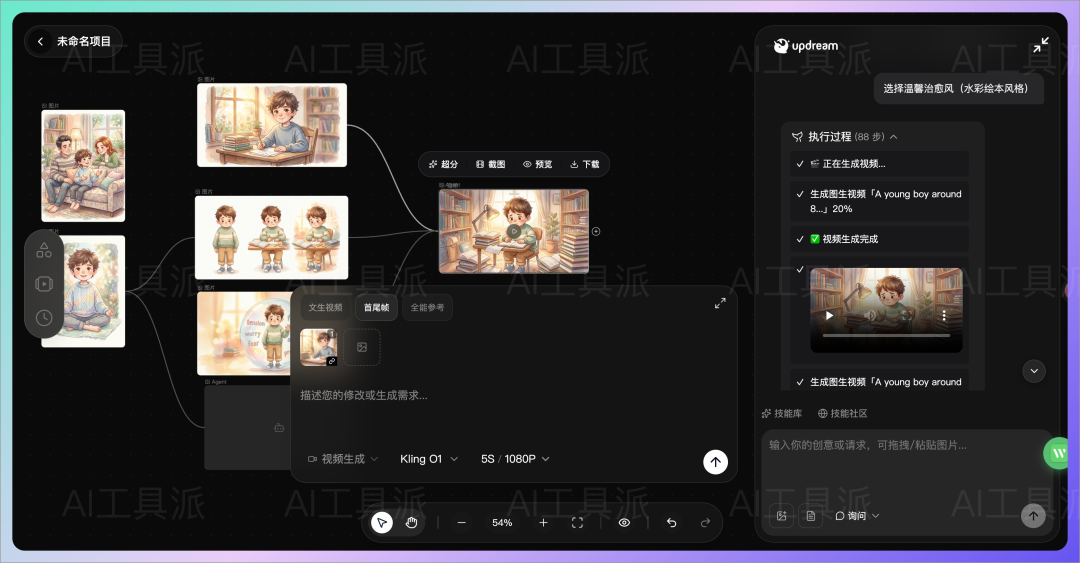Screen dimensions: 1080x563
Task: Click 超分 upscale button on video toolbar
Action: [443, 164]
